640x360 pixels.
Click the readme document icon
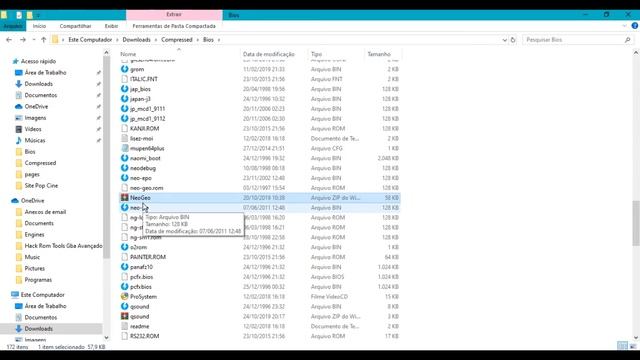click(124, 326)
